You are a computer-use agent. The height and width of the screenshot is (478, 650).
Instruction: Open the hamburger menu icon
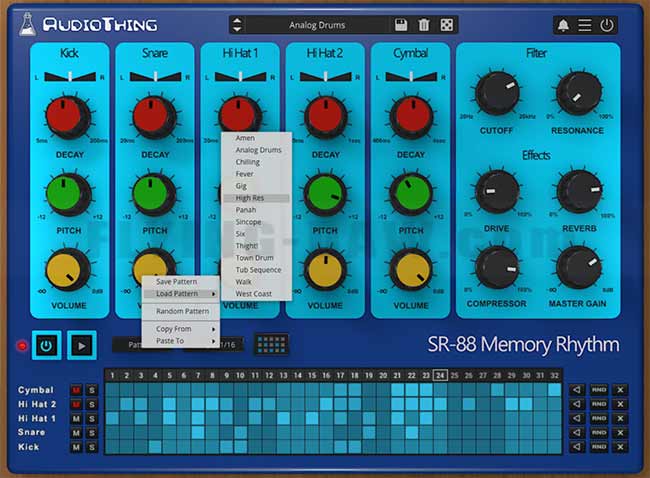coord(585,25)
